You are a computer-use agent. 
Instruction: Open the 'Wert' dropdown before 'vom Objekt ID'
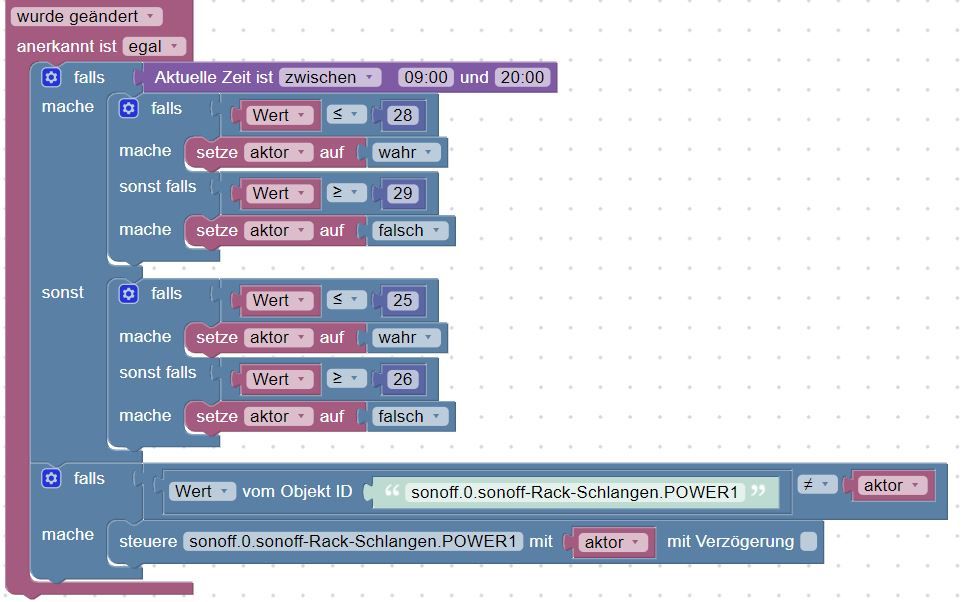(202, 491)
